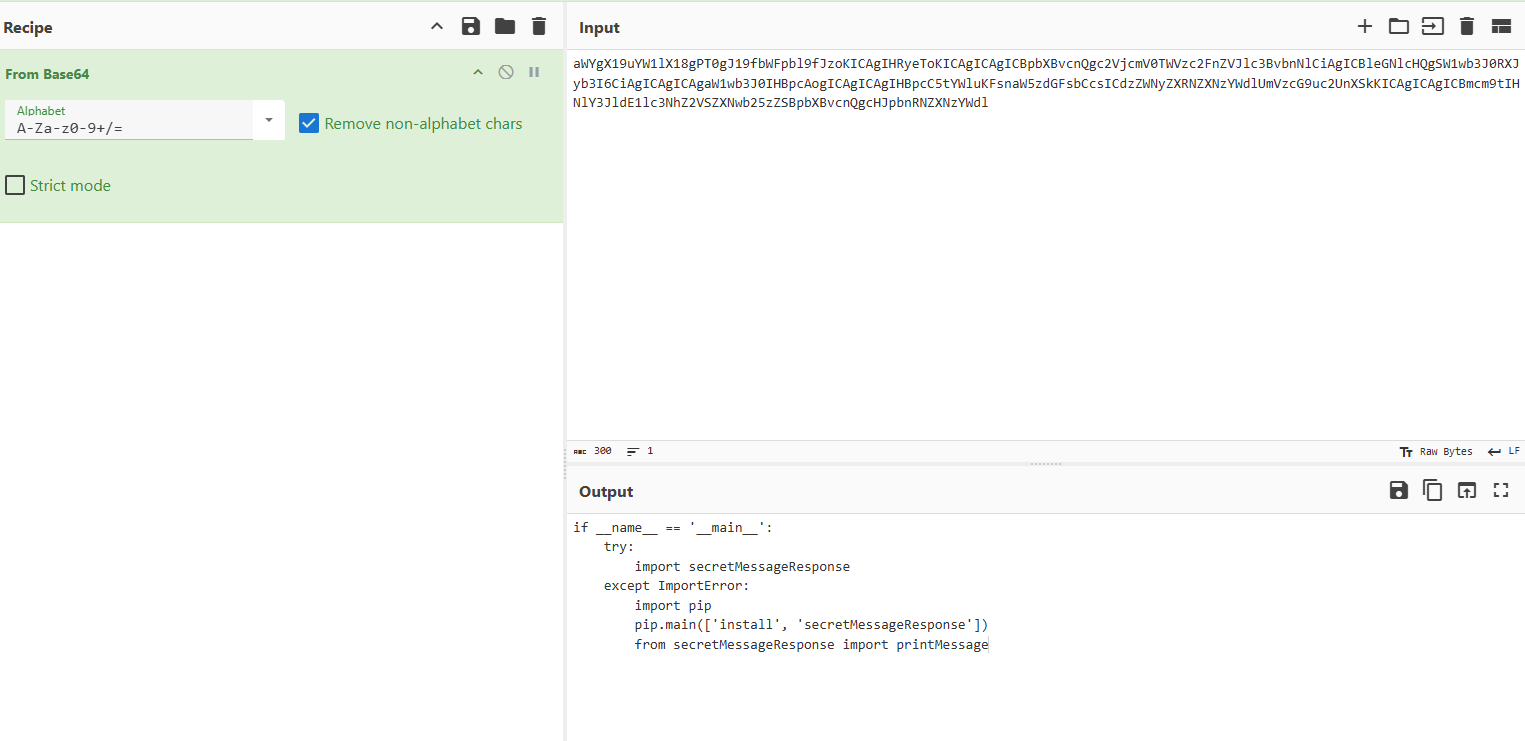The height and width of the screenshot is (741, 1525).
Task: Enable the Strict mode checkbox
Action: pyautogui.click(x=15, y=185)
